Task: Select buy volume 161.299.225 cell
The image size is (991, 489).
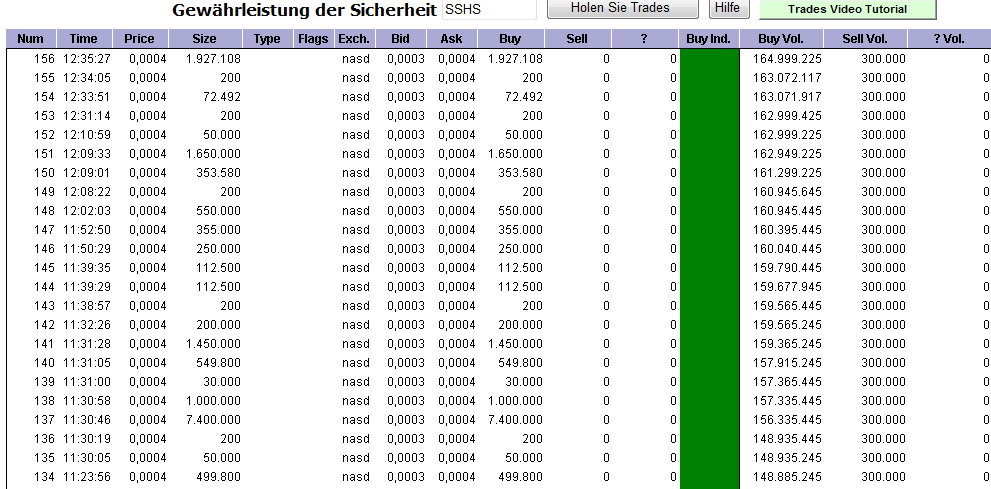Action: click(787, 172)
